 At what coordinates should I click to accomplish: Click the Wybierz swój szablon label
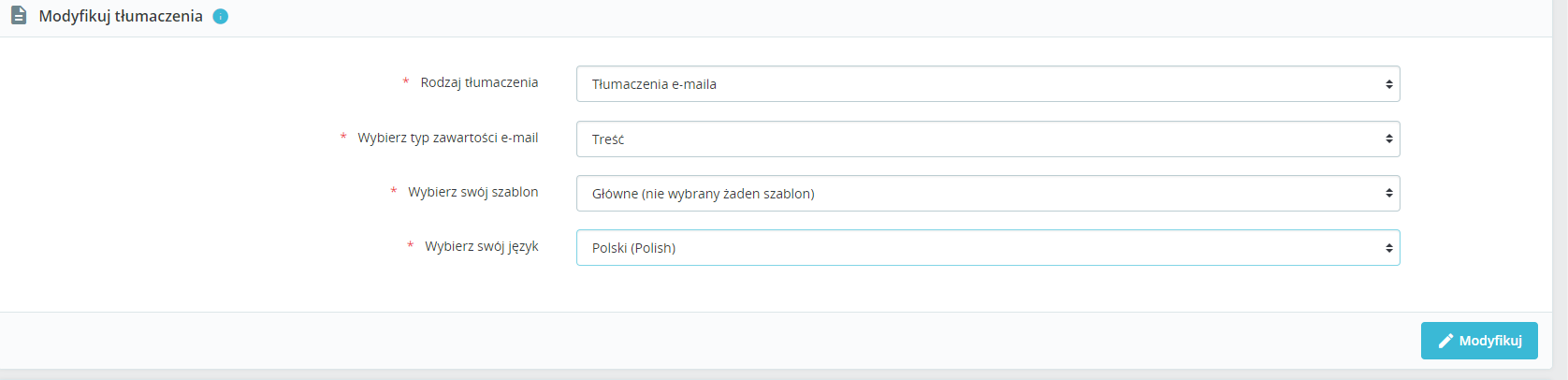click(472, 192)
